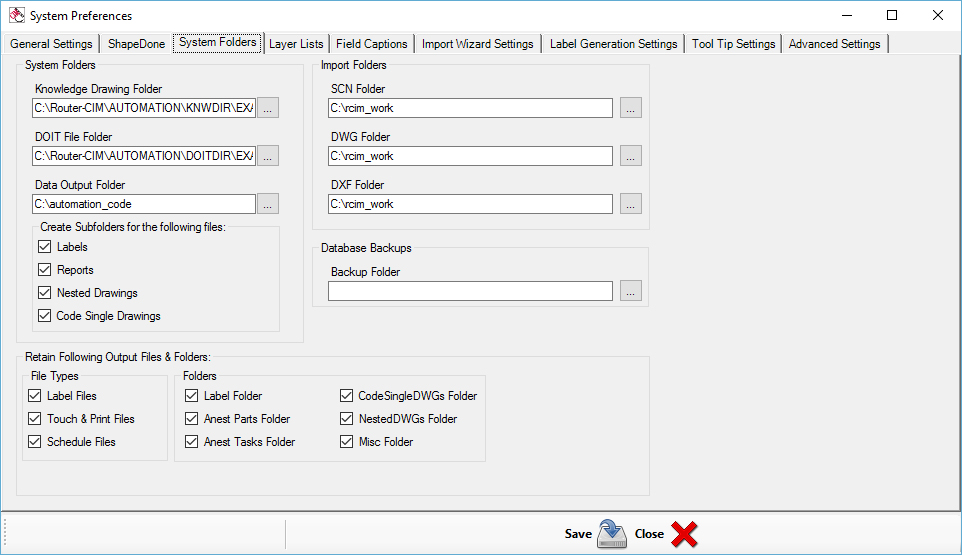Browse for Backup Folder
The image size is (962, 555).
click(631, 291)
